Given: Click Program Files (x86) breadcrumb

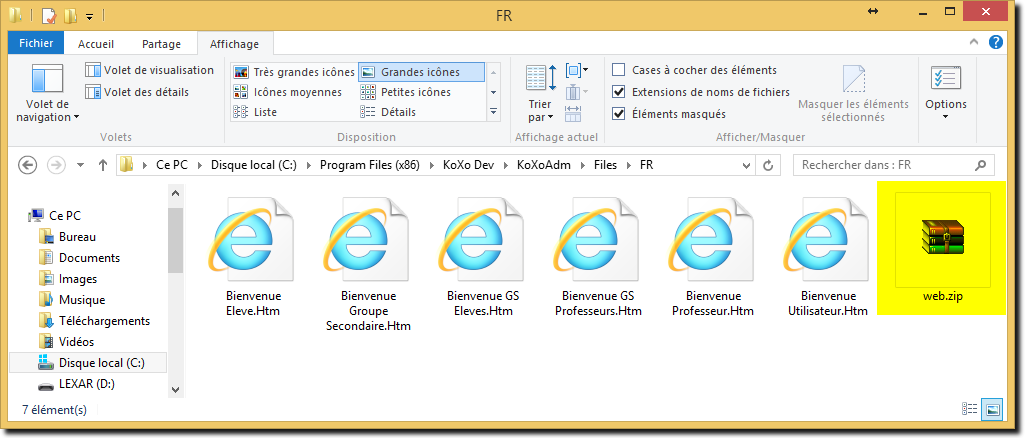Looking at the screenshot, I should point(369,165).
